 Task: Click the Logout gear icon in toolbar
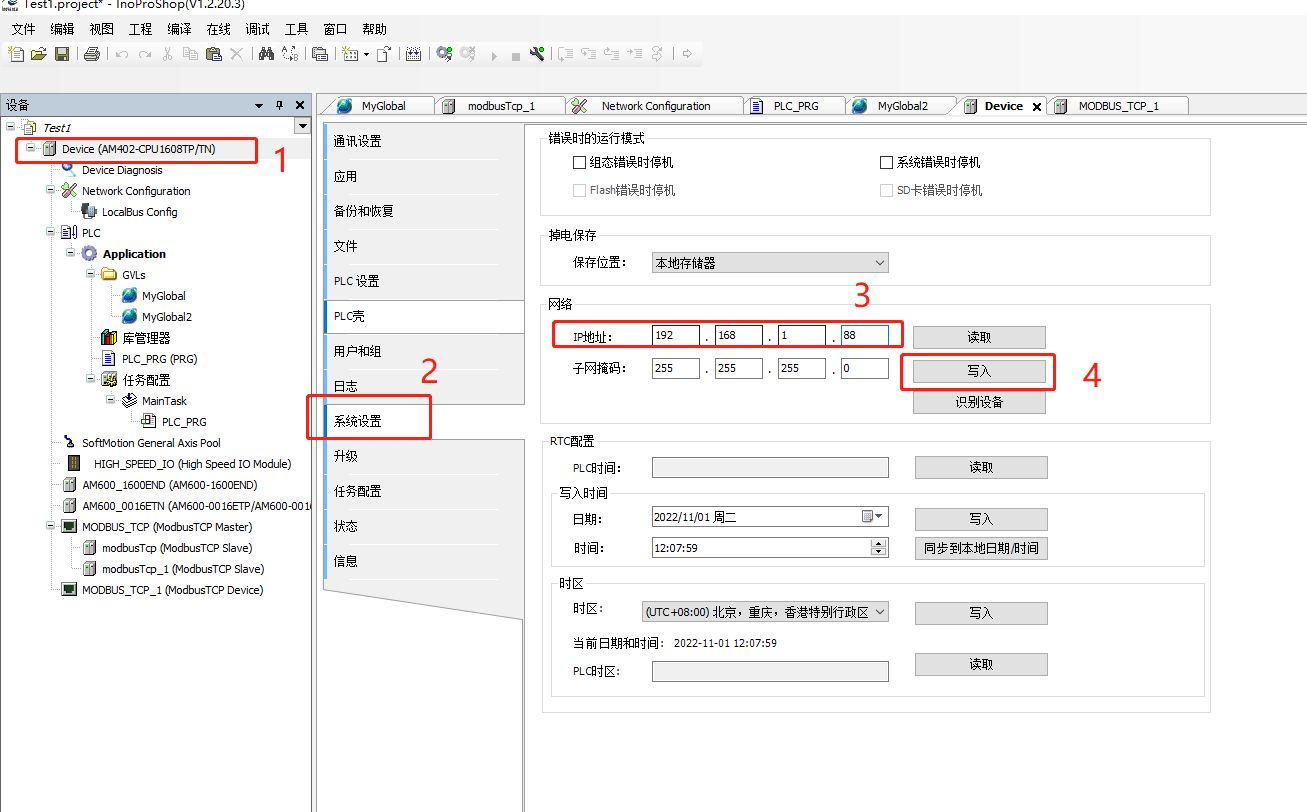pos(467,54)
